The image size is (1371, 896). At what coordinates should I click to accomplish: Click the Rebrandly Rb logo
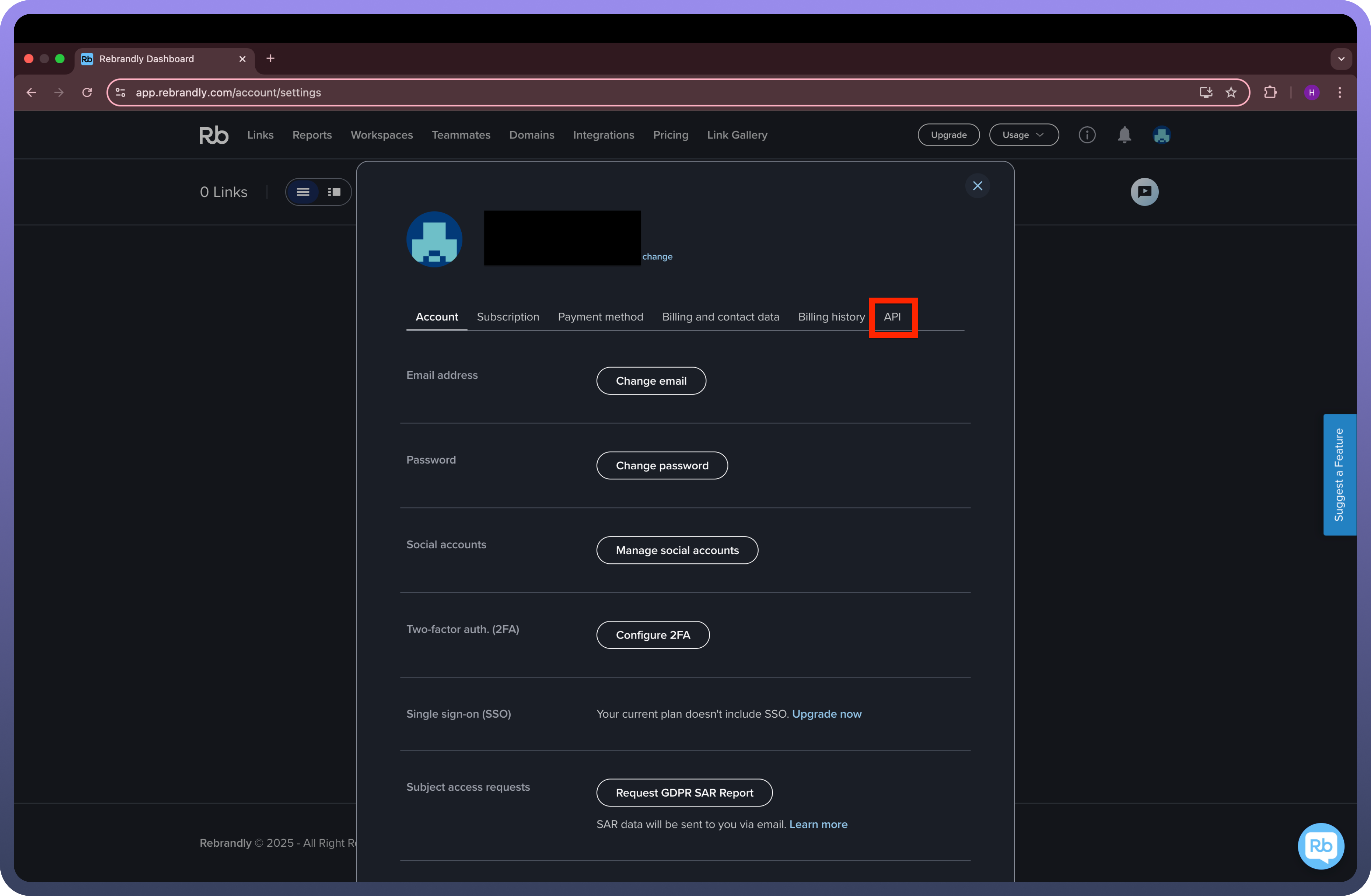click(x=214, y=135)
